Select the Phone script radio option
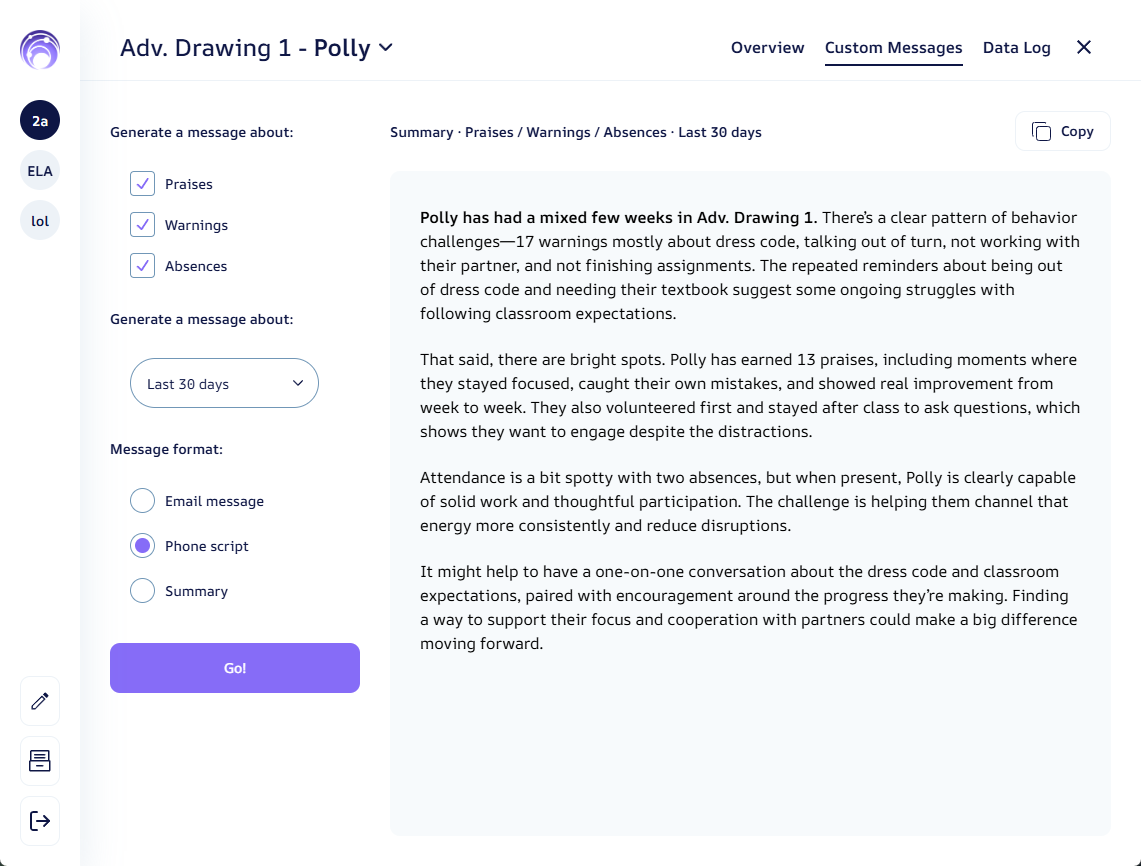The width and height of the screenshot is (1141, 866). (143, 546)
